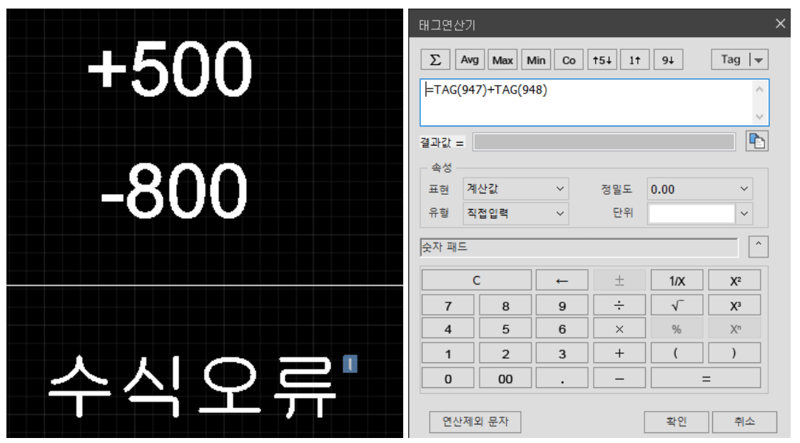Select the Max function button

pyautogui.click(x=503, y=60)
